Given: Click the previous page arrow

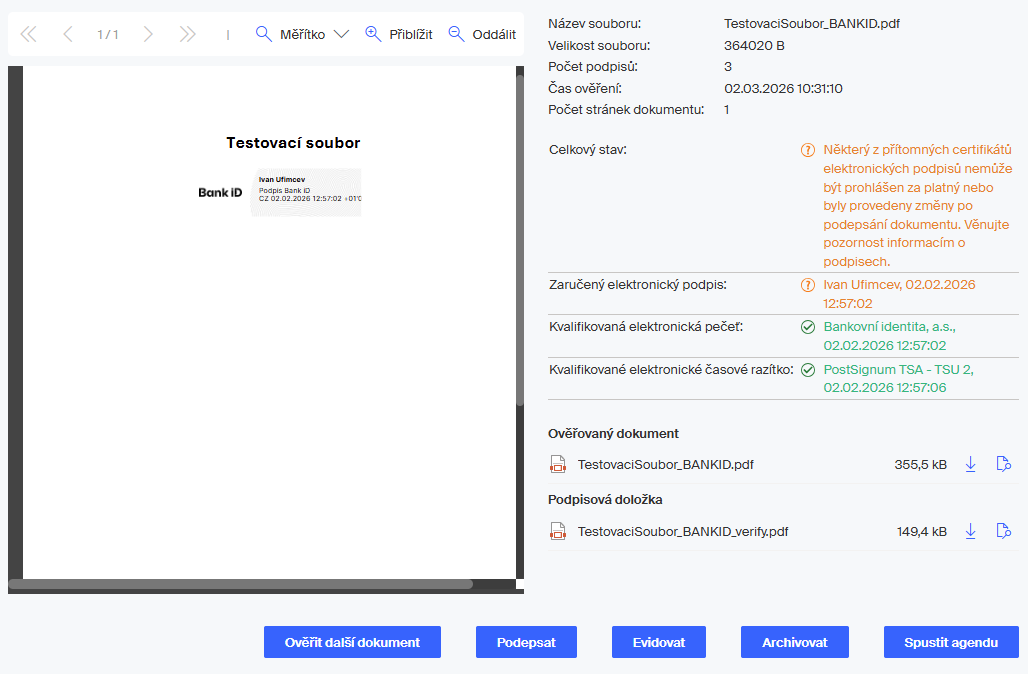Looking at the screenshot, I should [x=68, y=34].
